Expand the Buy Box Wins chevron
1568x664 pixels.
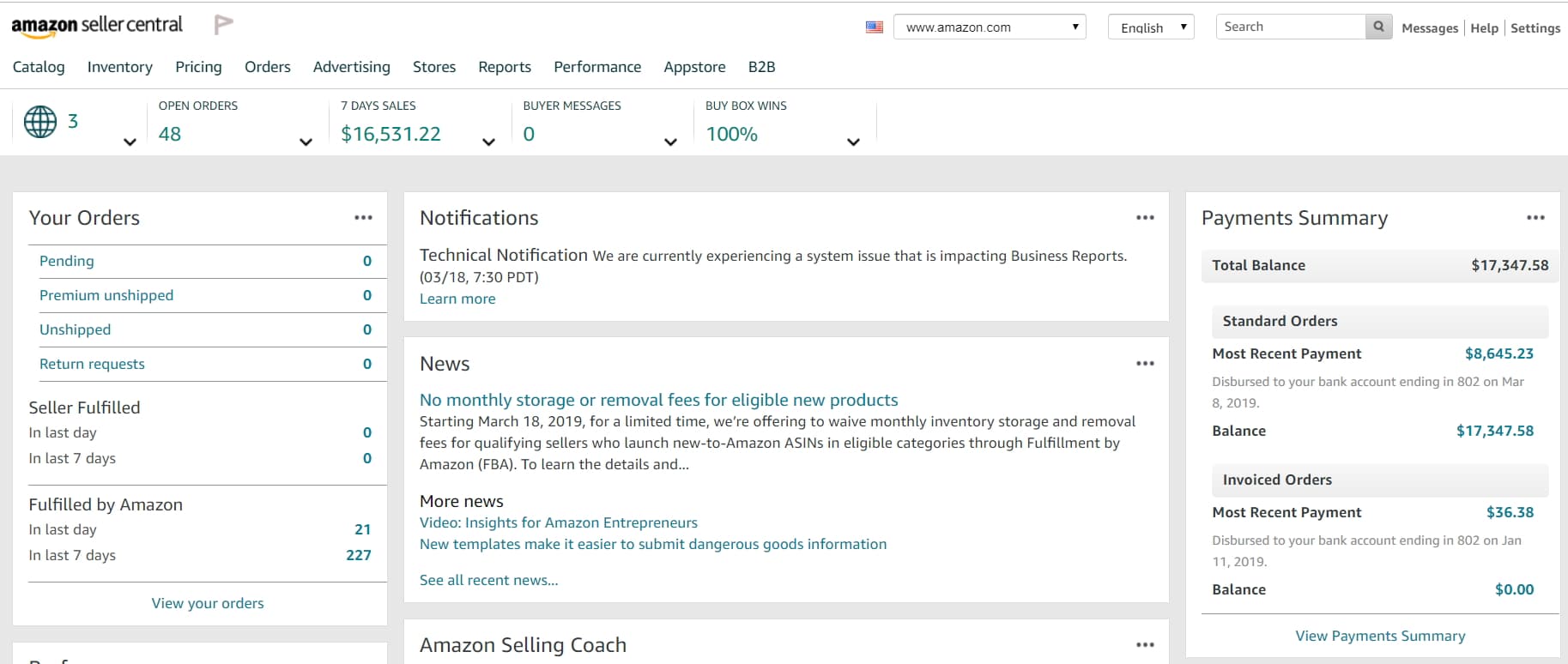click(853, 142)
